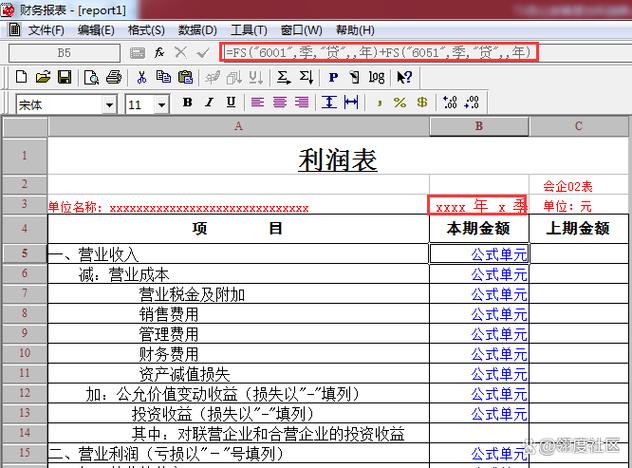Image resolution: width=632 pixels, height=468 pixels.
Task: Click the document icon left of 文件(F)
Action: click(x=15, y=29)
